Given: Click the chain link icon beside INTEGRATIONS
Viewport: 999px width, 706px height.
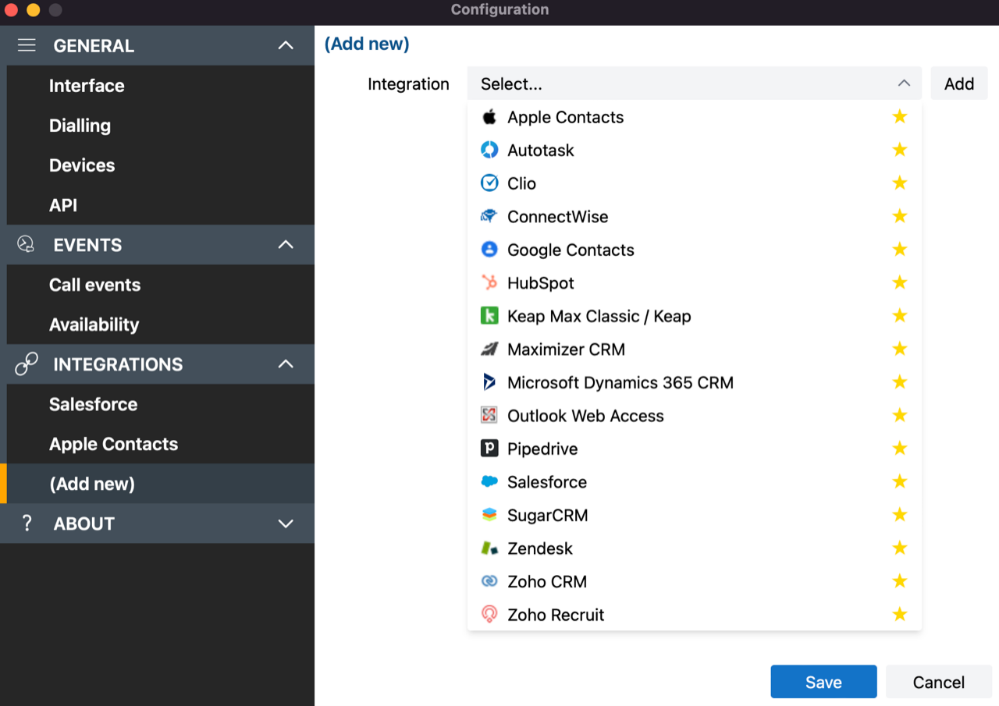Looking at the screenshot, I should pos(26,364).
